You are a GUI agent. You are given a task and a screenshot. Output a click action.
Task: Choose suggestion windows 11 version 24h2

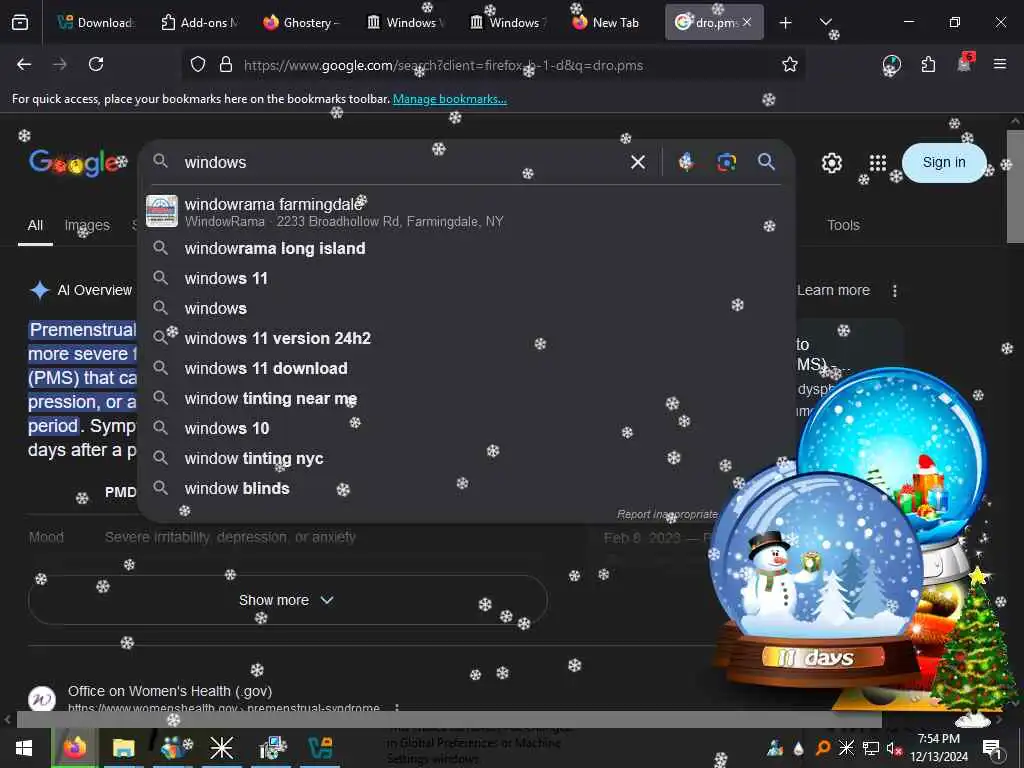(x=466, y=338)
